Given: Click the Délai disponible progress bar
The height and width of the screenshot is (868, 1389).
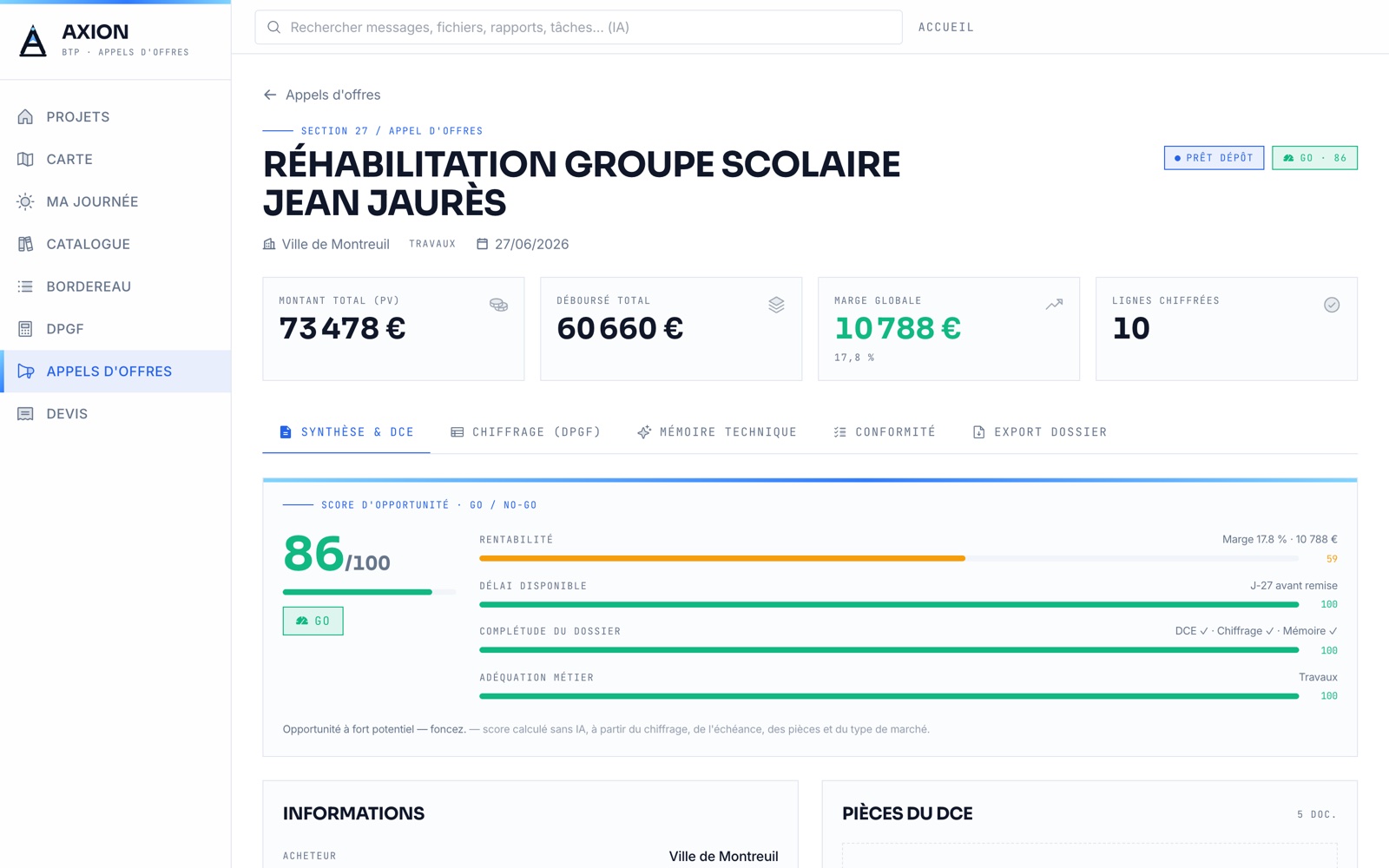Looking at the screenshot, I should point(889,604).
